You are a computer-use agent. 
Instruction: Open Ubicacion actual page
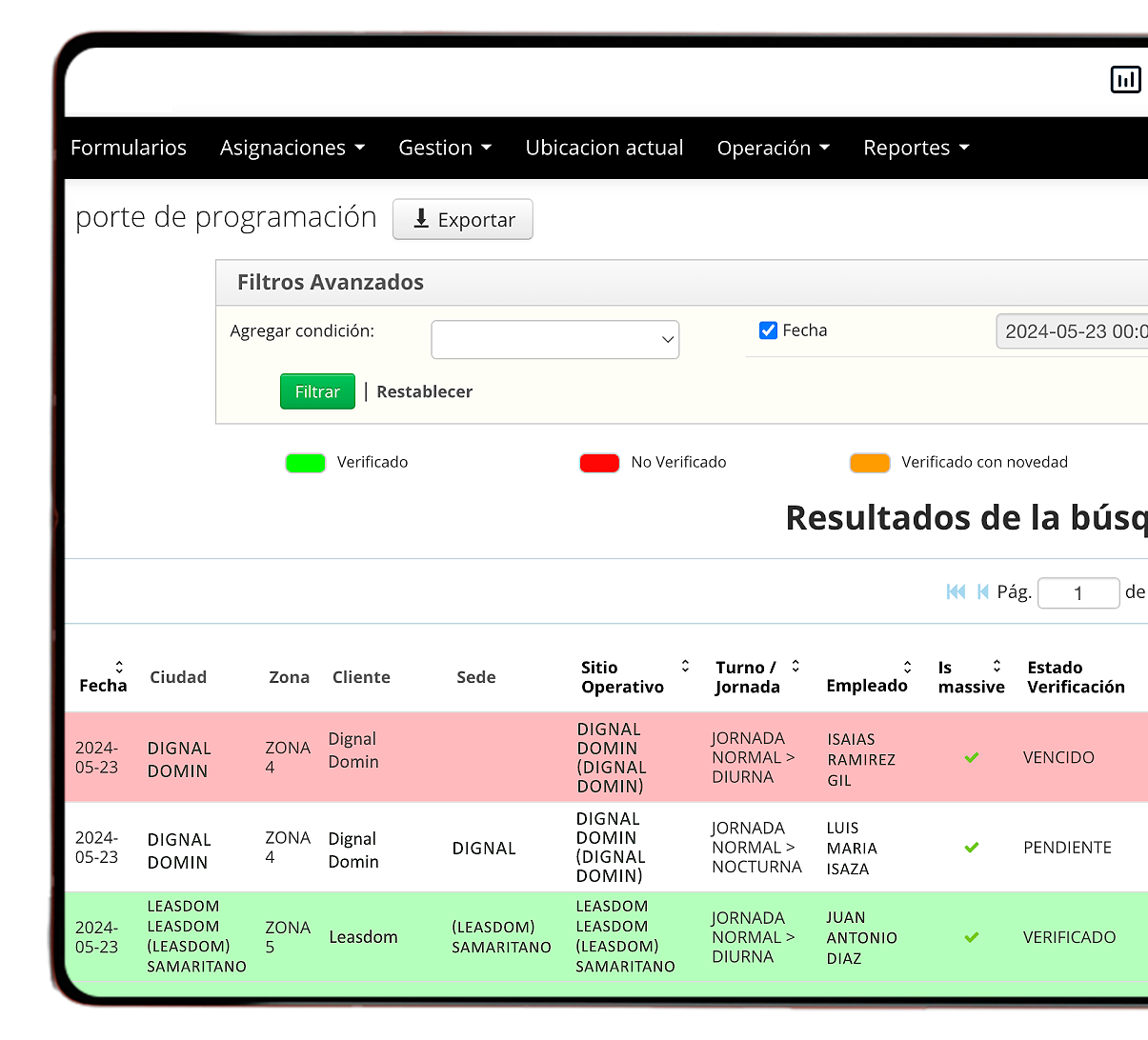[x=604, y=148]
